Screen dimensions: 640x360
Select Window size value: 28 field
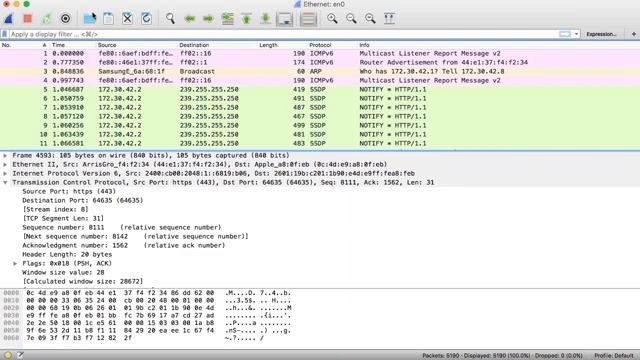coord(63,272)
